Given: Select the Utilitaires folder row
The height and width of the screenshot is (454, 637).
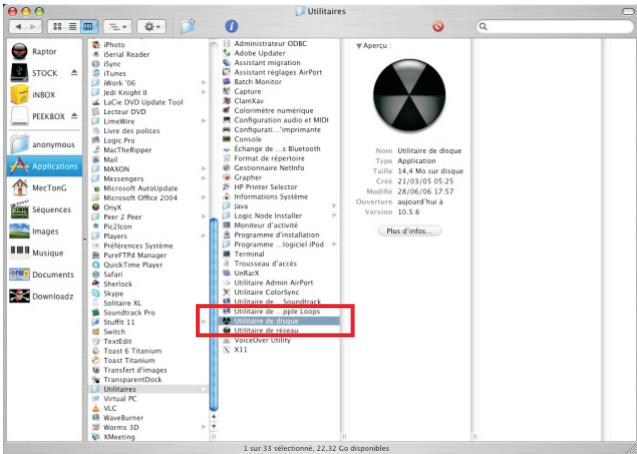Looking at the screenshot, I should coord(149,389).
